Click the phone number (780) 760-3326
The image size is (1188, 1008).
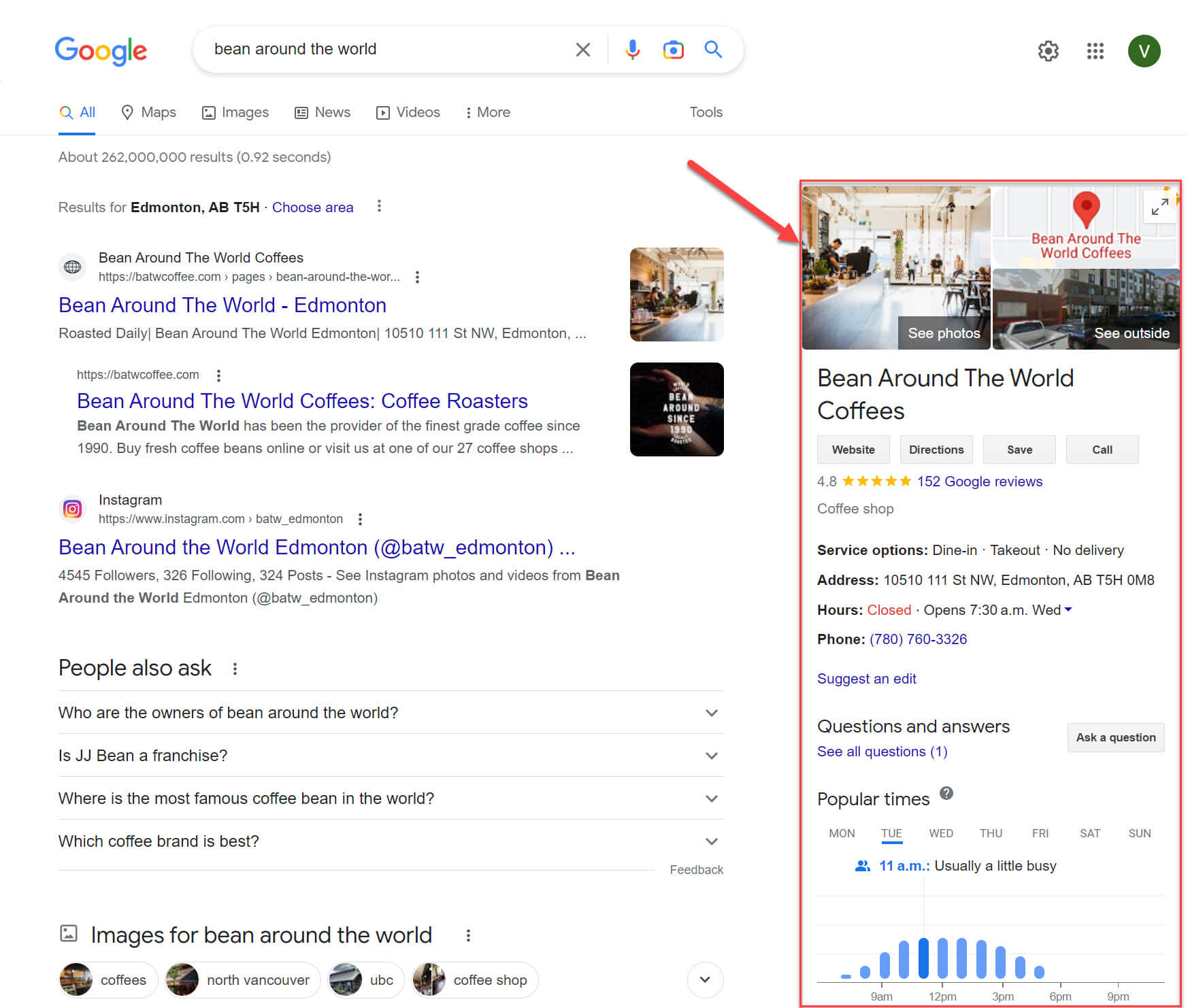coord(918,639)
